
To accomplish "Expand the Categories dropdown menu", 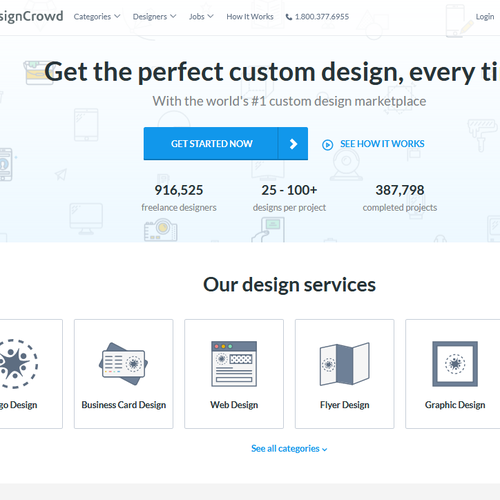I will pyautogui.click(x=97, y=16).
